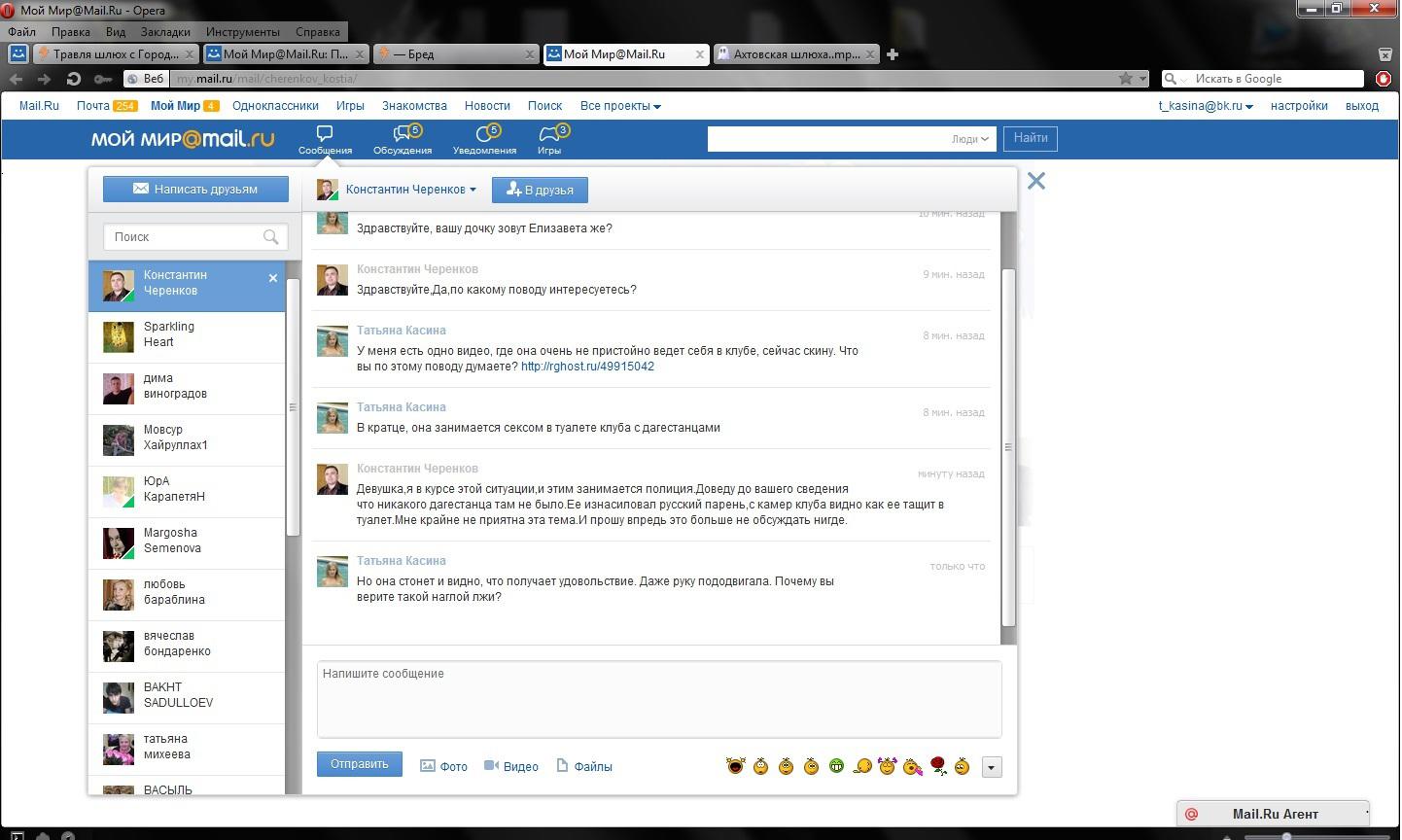Open the Почта link with 254 counter
Image resolution: width=1402 pixels, height=840 pixels.
point(107,106)
